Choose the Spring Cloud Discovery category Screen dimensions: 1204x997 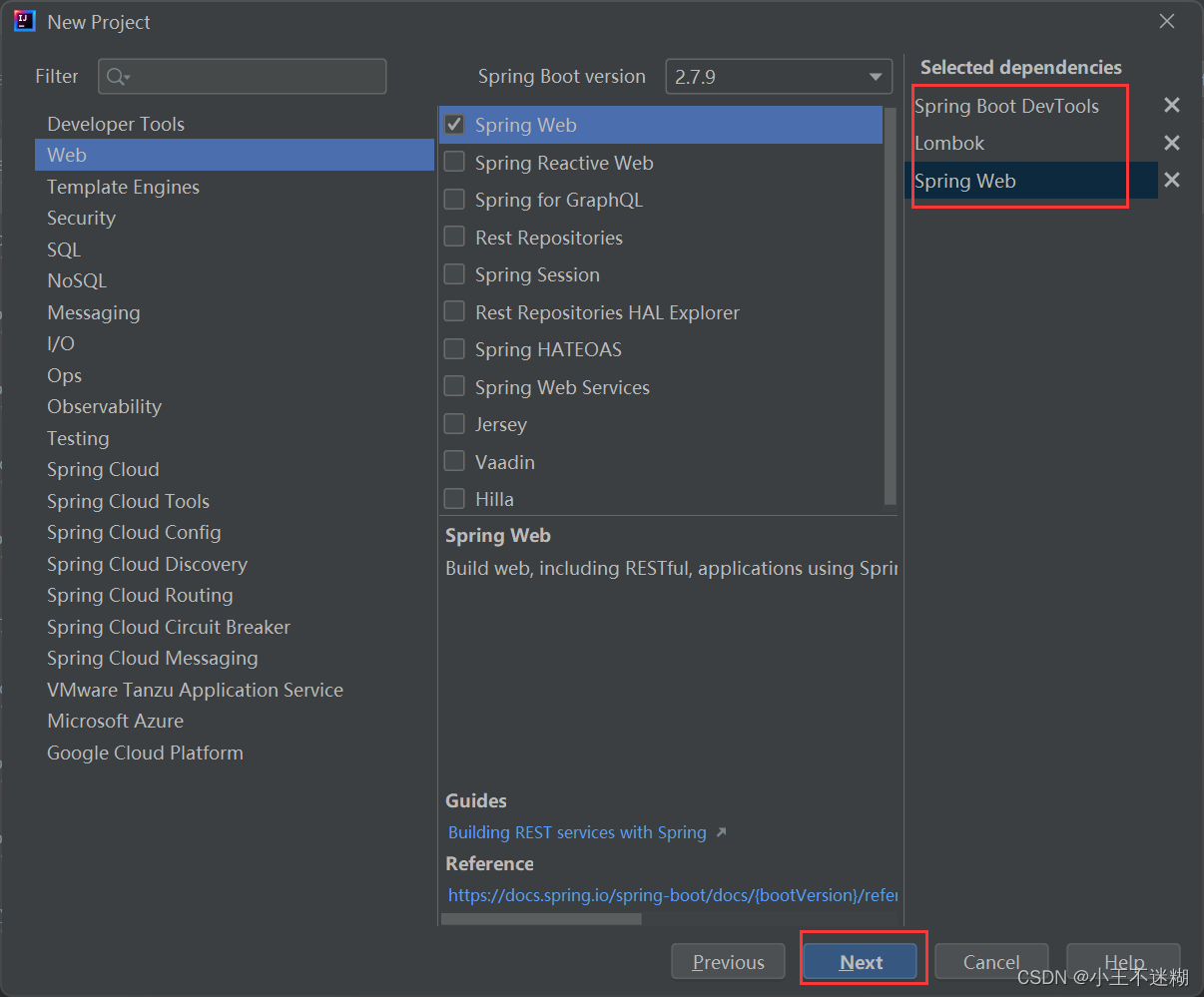[x=235, y=564]
